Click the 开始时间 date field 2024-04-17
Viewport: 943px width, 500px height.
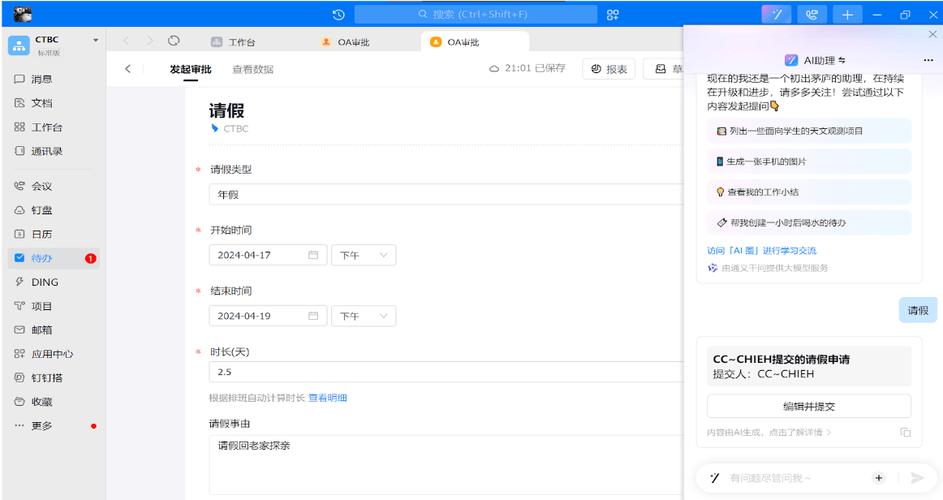pos(268,255)
